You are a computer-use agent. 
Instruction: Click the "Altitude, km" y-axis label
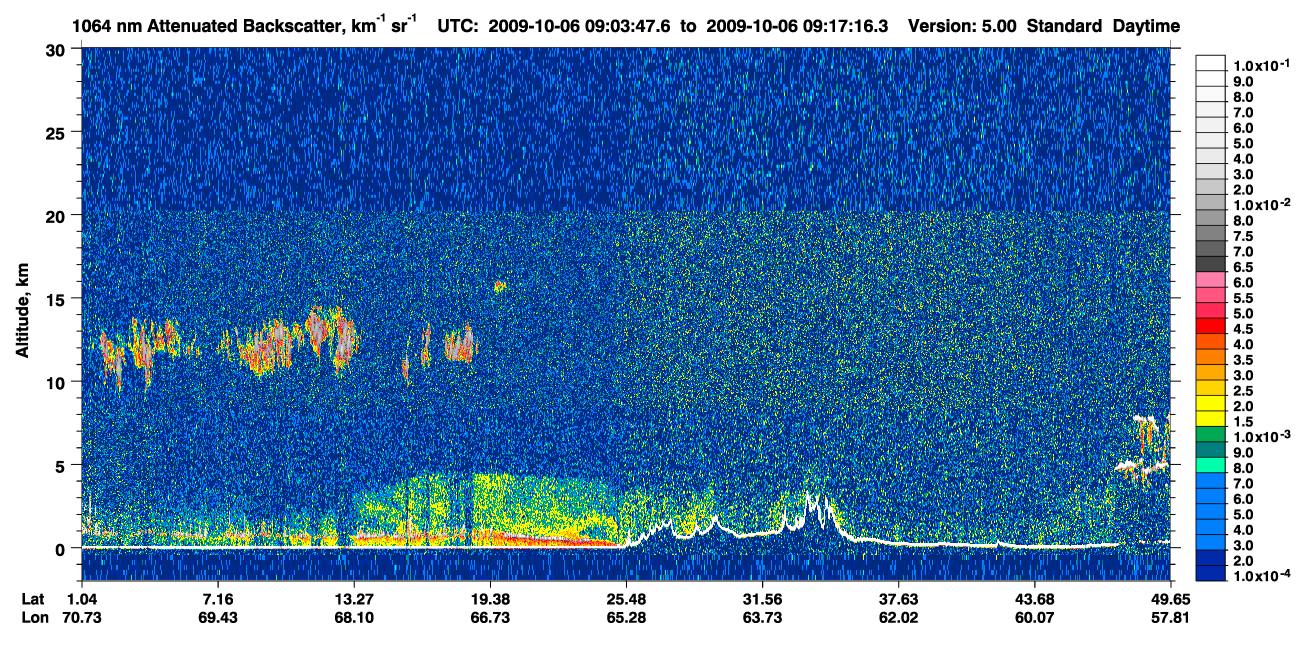(x=22, y=313)
